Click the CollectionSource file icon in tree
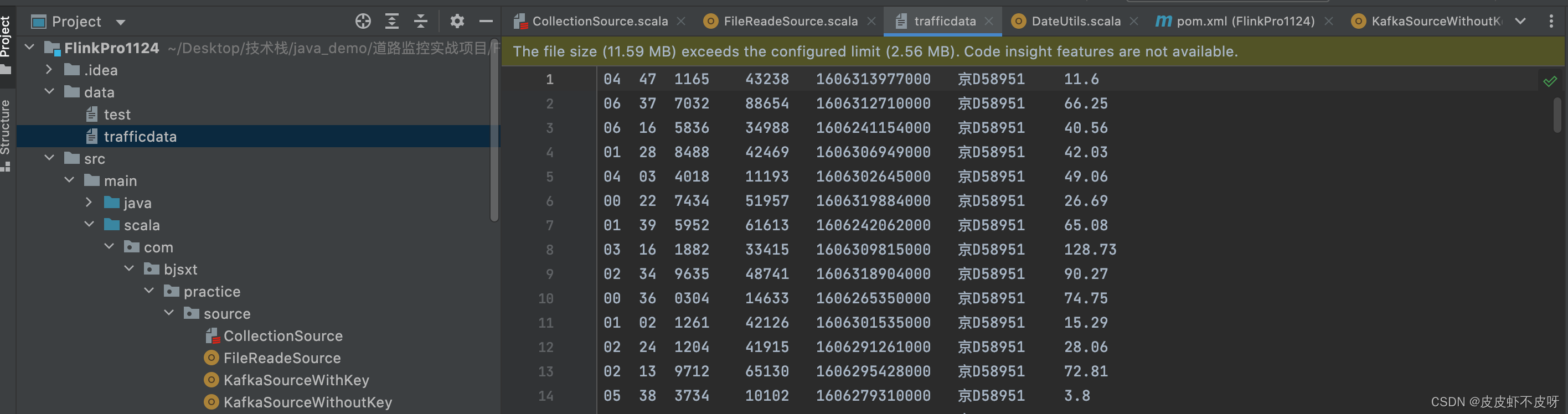This screenshot has width=1568, height=414. [212, 335]
